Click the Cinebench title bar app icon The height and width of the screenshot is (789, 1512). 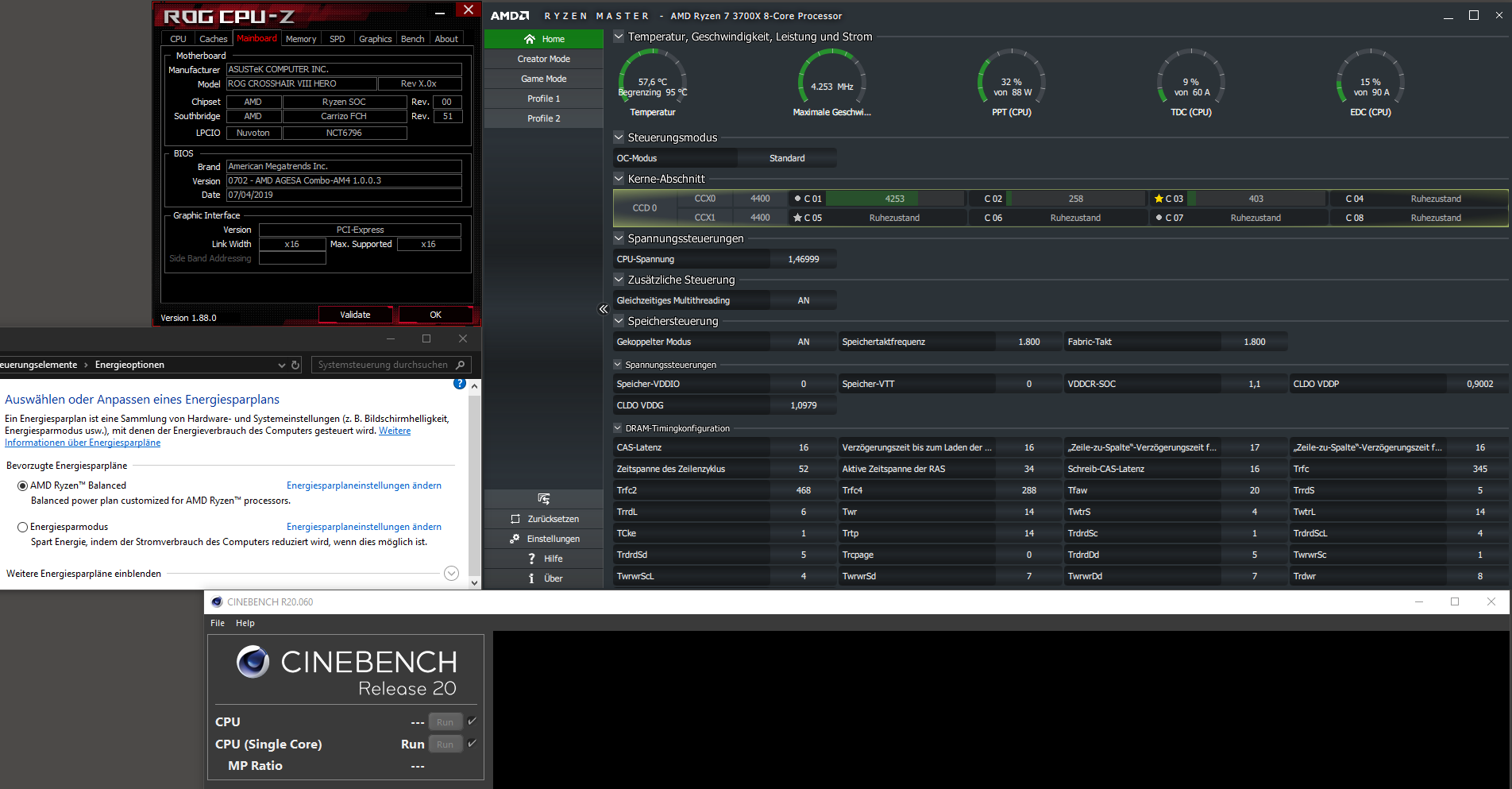tap(217, 601)
